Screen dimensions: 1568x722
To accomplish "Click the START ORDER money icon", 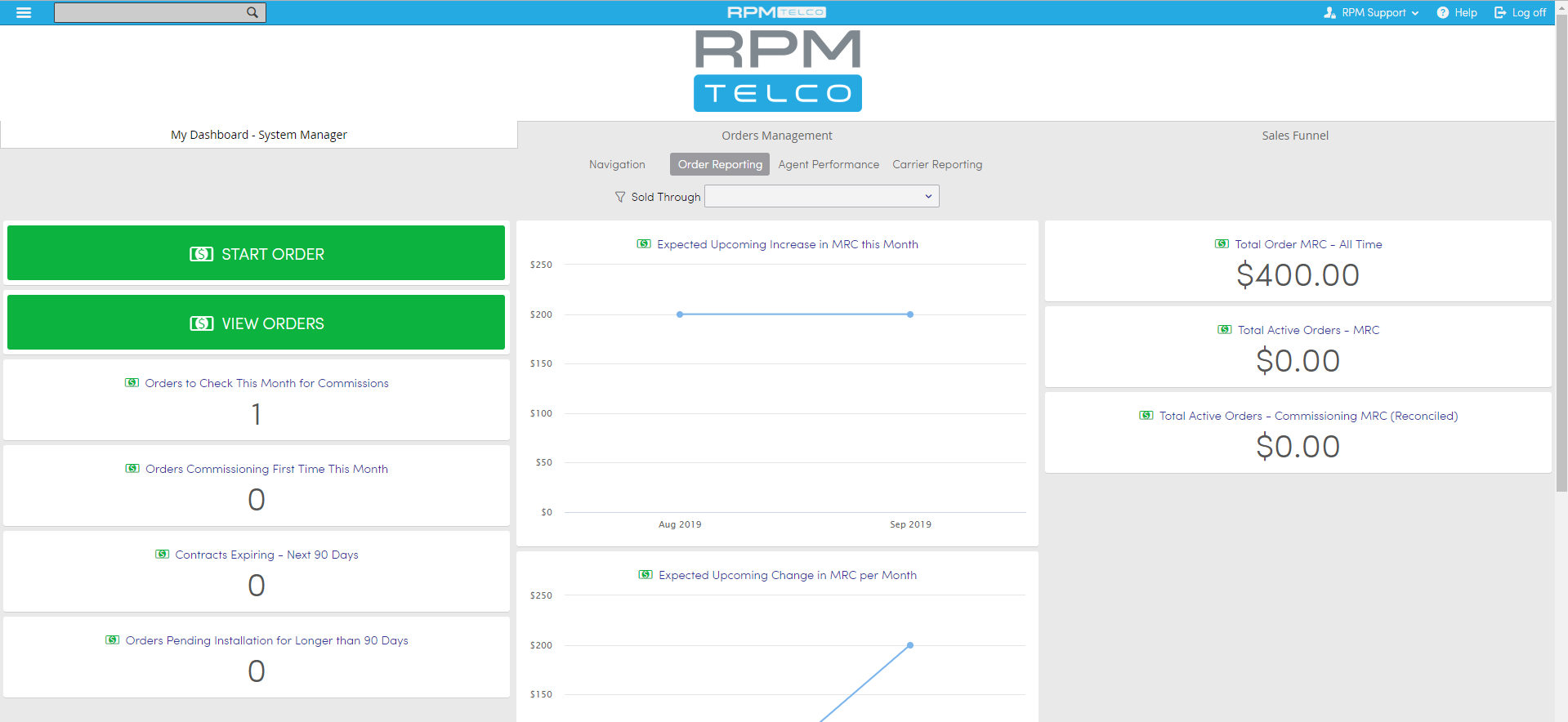I will 201,254.
